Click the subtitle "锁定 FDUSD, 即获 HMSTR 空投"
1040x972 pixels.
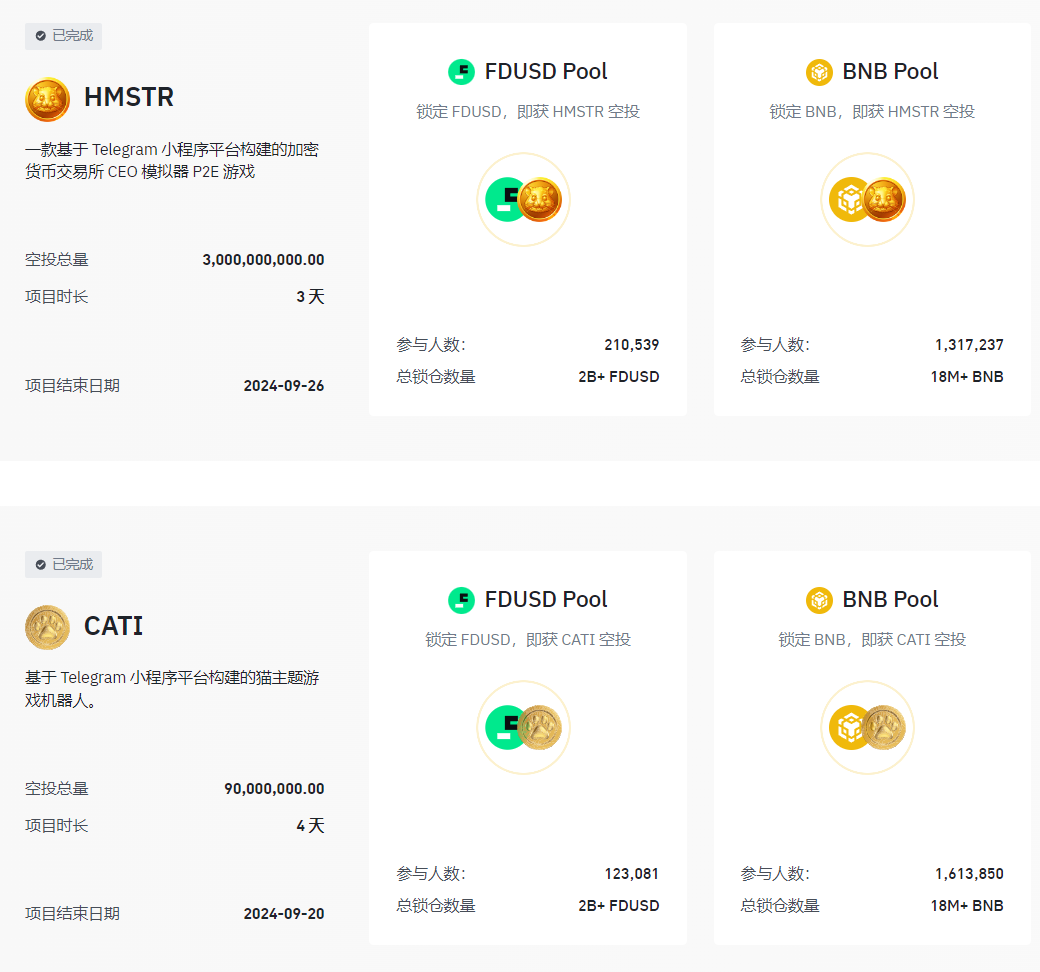528,111
